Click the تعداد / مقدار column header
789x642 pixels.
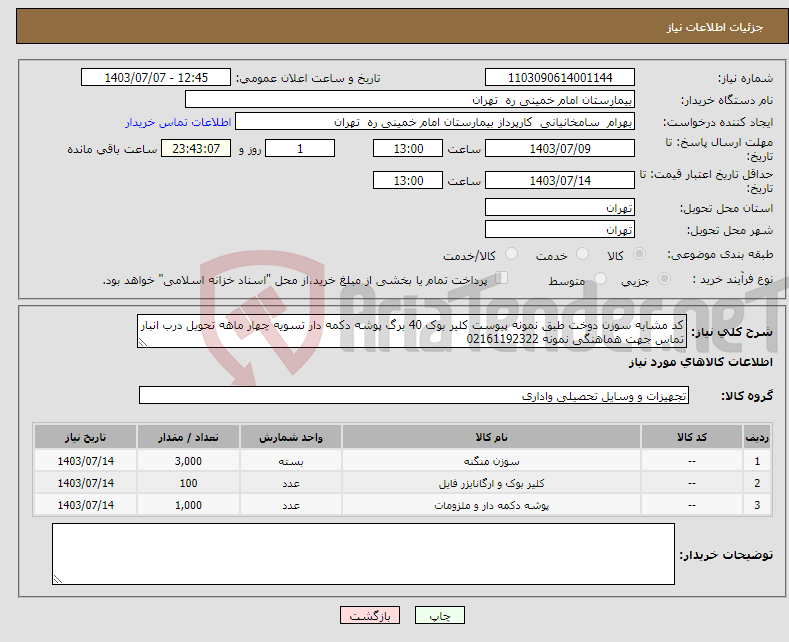tap(188, 437)
